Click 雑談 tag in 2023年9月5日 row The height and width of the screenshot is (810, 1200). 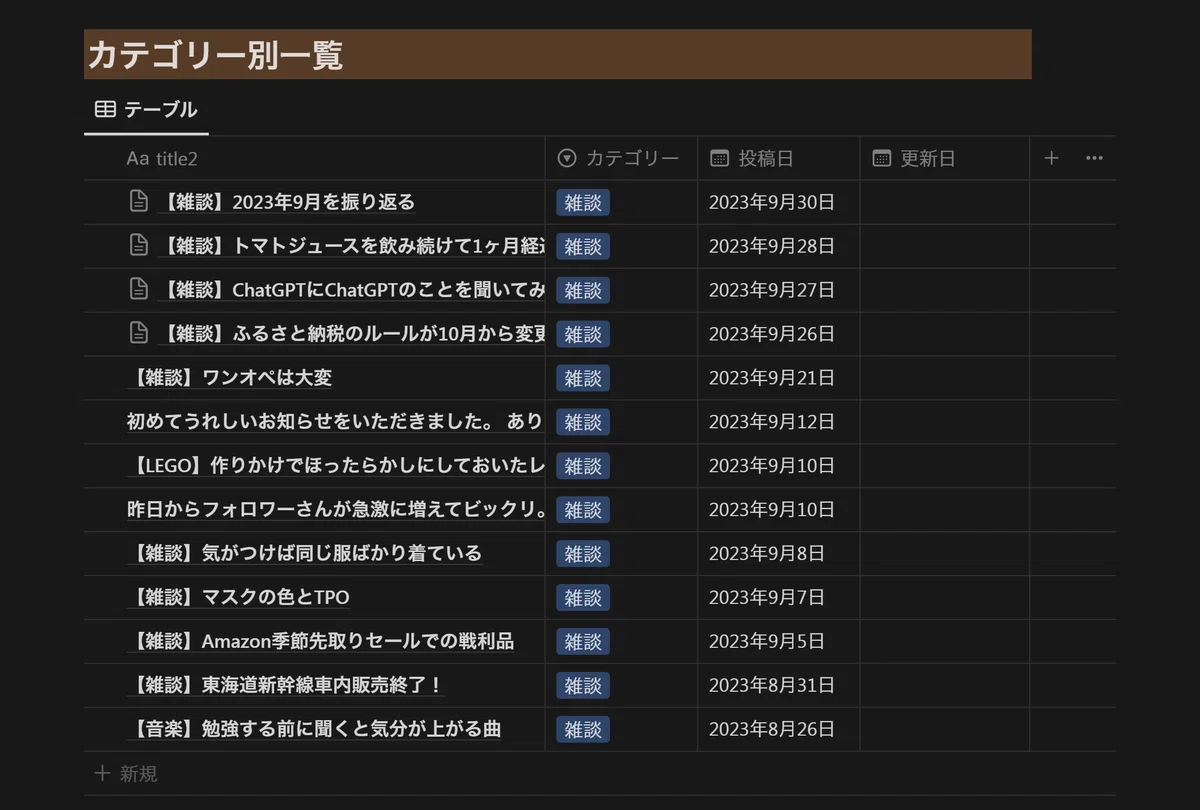[583, 643]
